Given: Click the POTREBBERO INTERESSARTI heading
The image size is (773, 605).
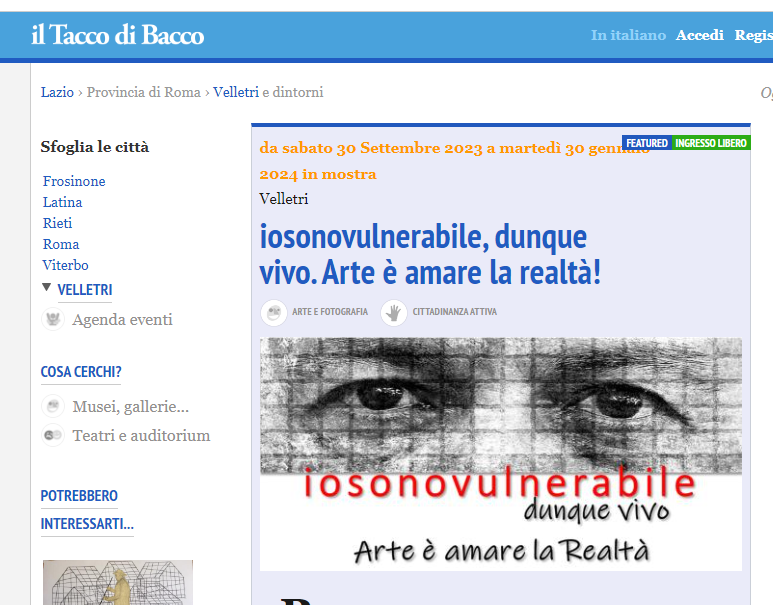Looking at the screenshot, I should [87, 509].
